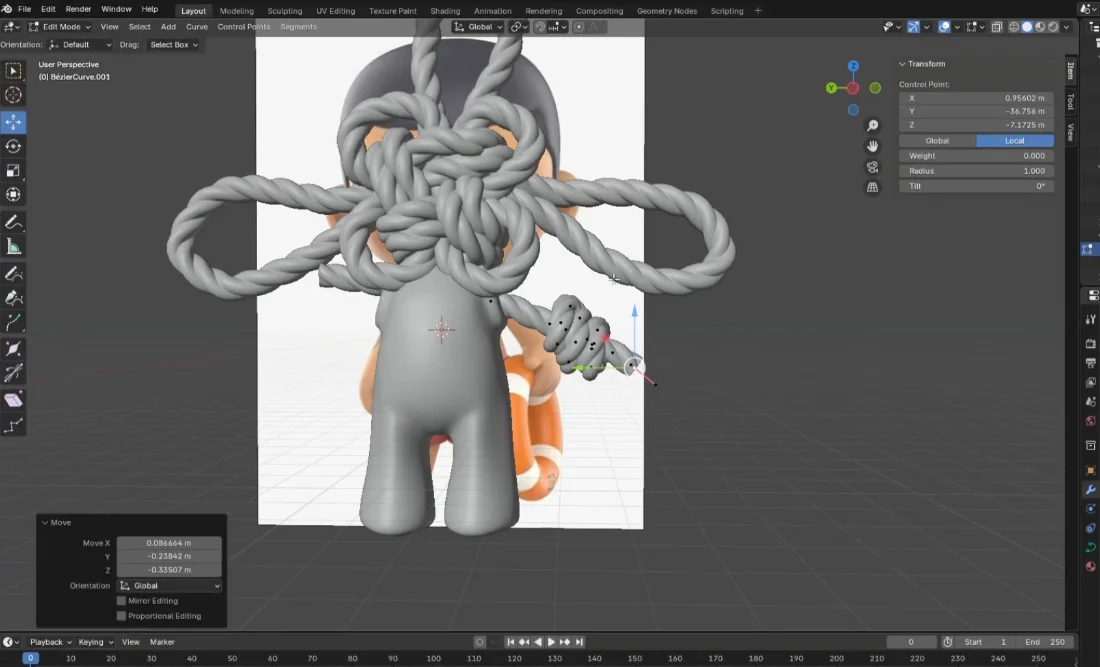Collapse the Transform panel
Image resolution: width=1100 pixels, height=667 pixels.
click(x=902, y=64)
